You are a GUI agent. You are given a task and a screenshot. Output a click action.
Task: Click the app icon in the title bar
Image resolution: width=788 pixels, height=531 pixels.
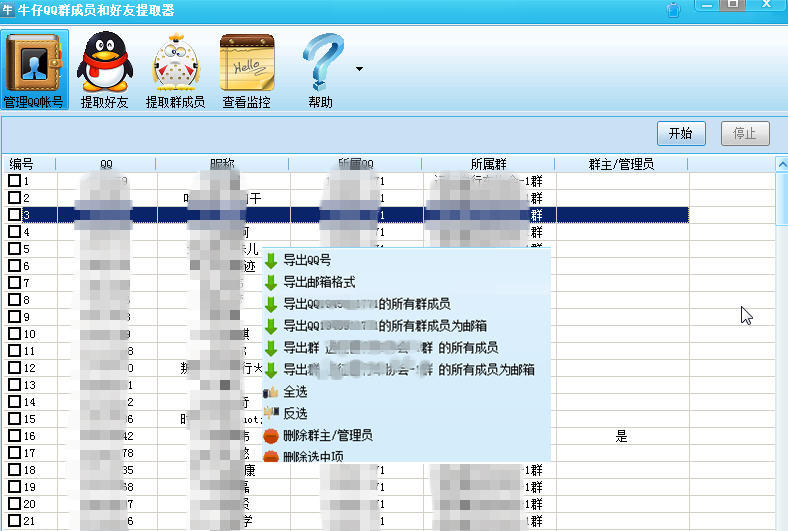click(8, 10)
